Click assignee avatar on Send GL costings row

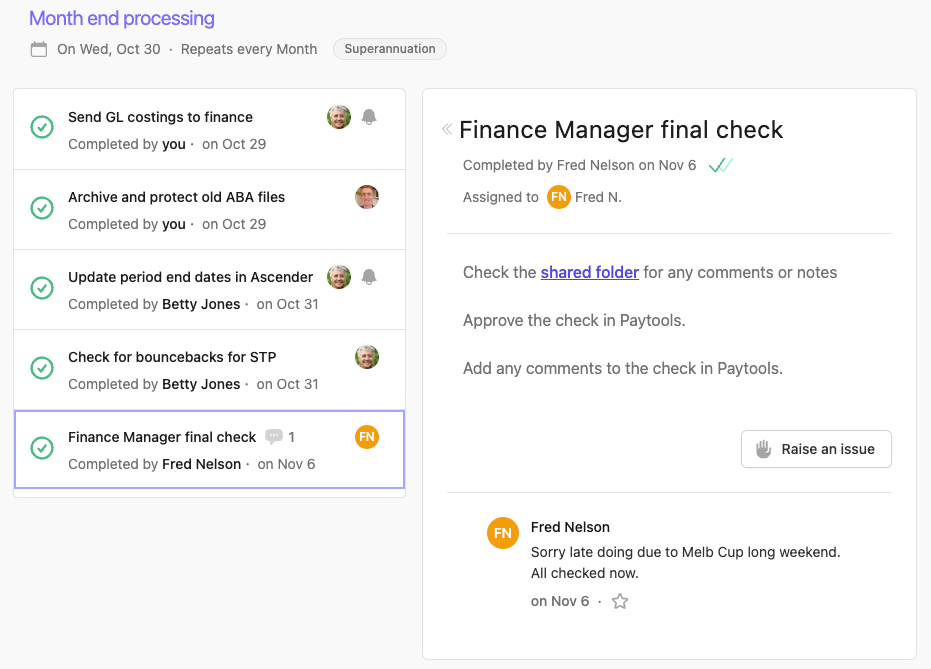[x=339, y=117]
